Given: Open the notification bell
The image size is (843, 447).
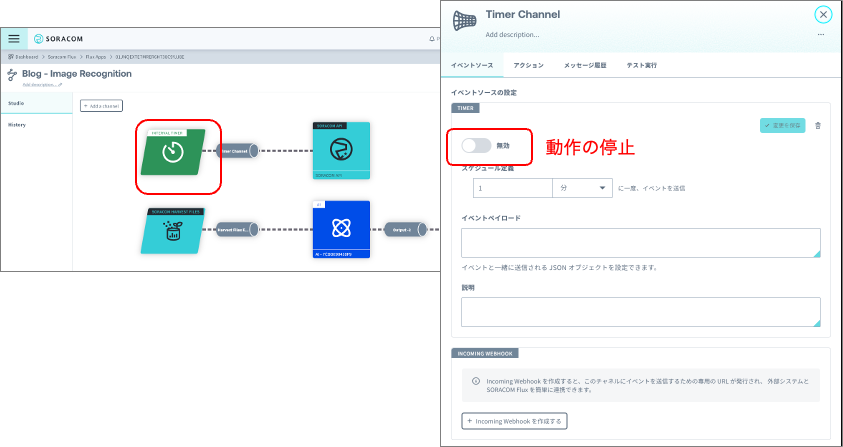Looking at the screenshot, I should tap(432, 39).
